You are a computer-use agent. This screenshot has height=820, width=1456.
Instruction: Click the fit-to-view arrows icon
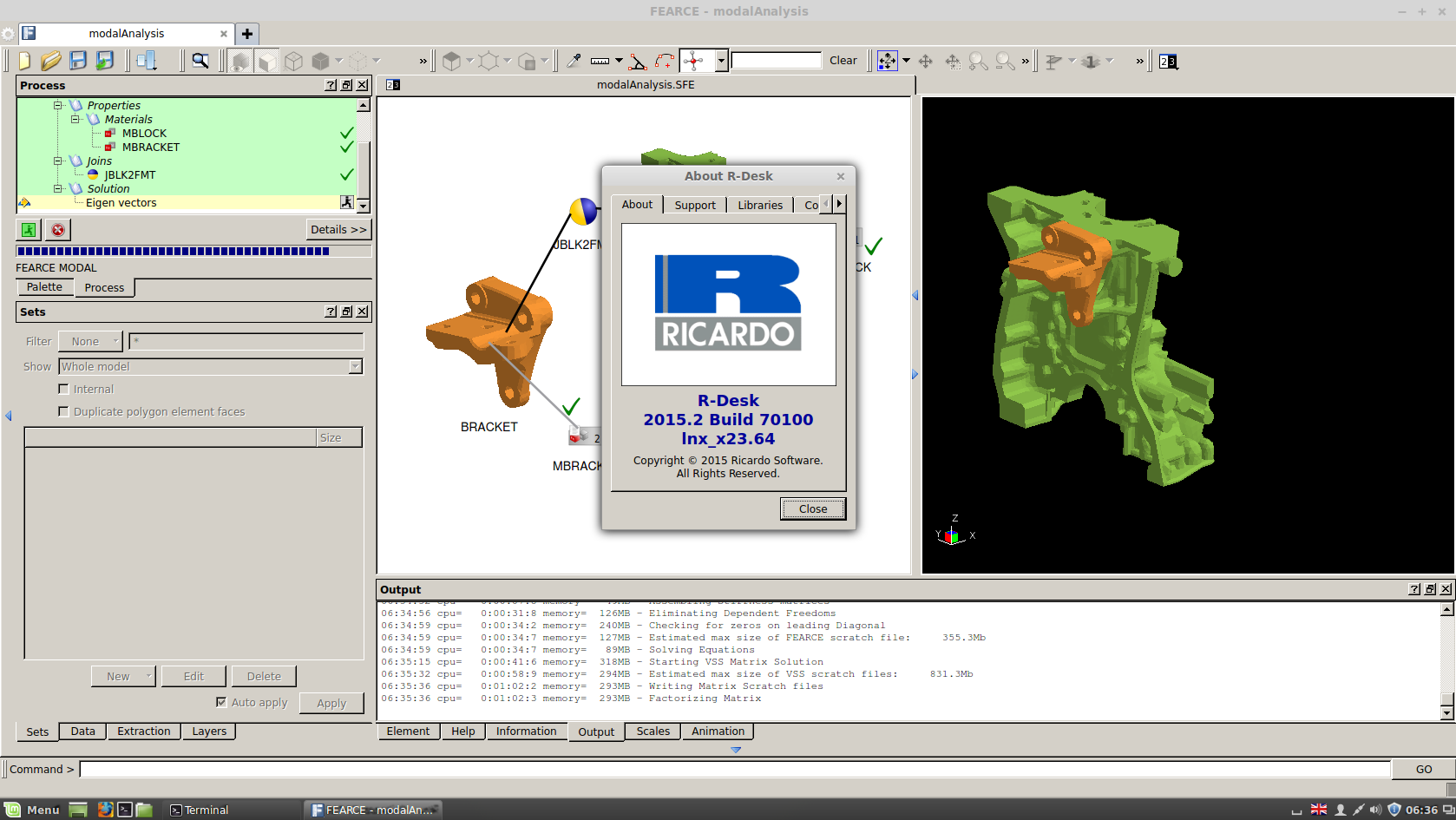[x=887, y=61]
